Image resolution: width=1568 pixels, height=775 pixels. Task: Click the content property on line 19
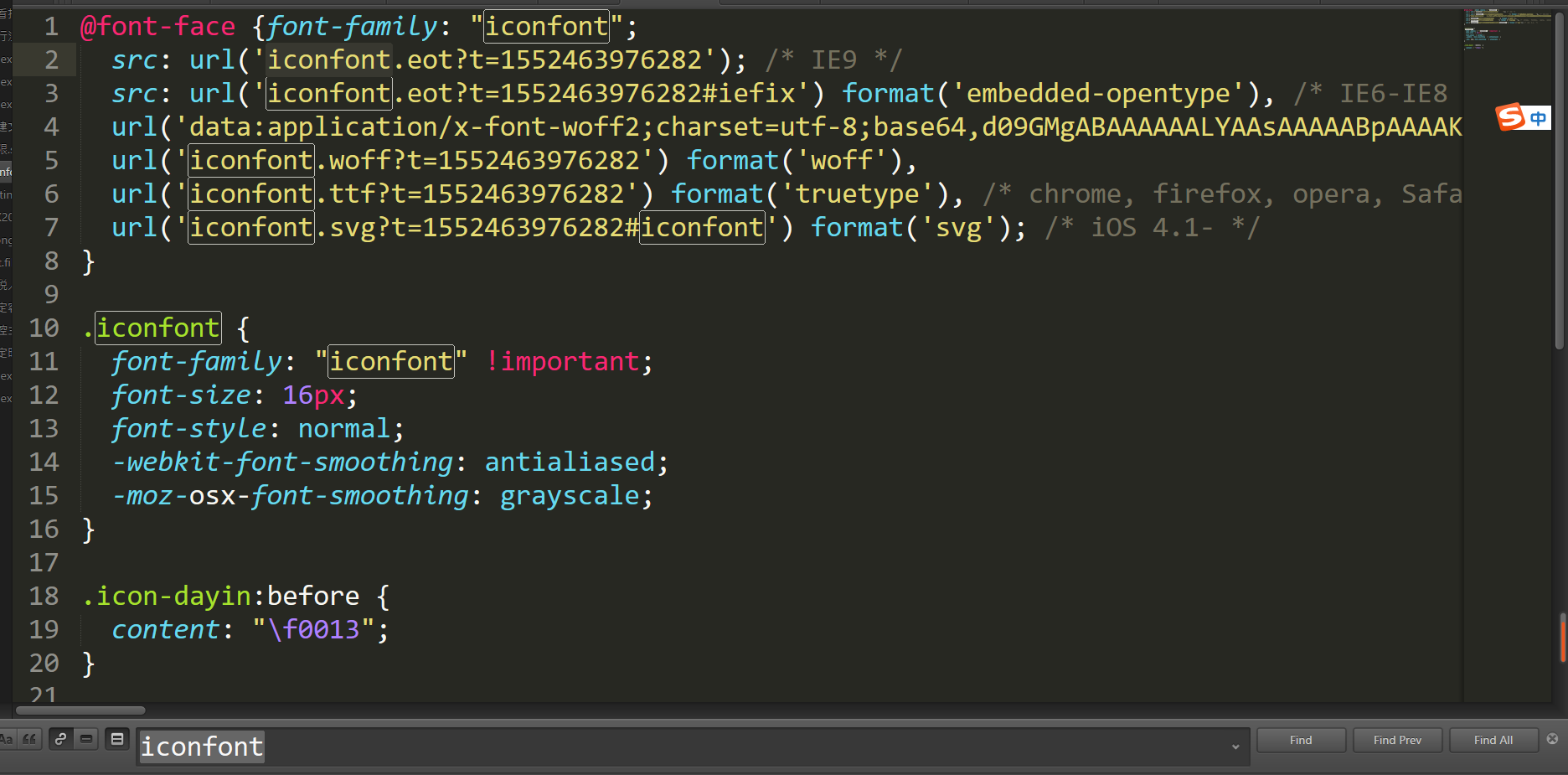click(x=166, y=630)
